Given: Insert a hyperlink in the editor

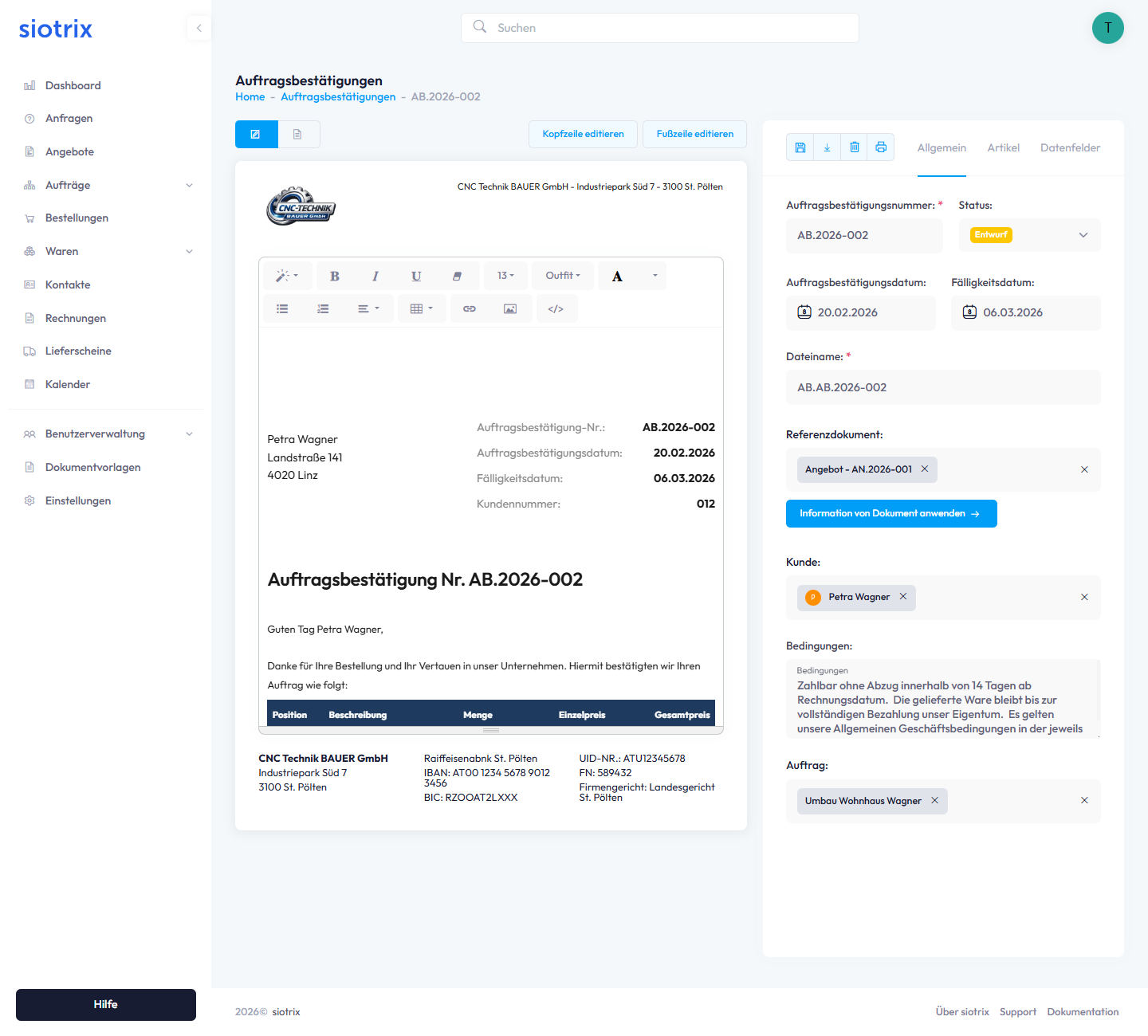Looking at the screenshot, I should pyautogui.click(x=470, y=309).
